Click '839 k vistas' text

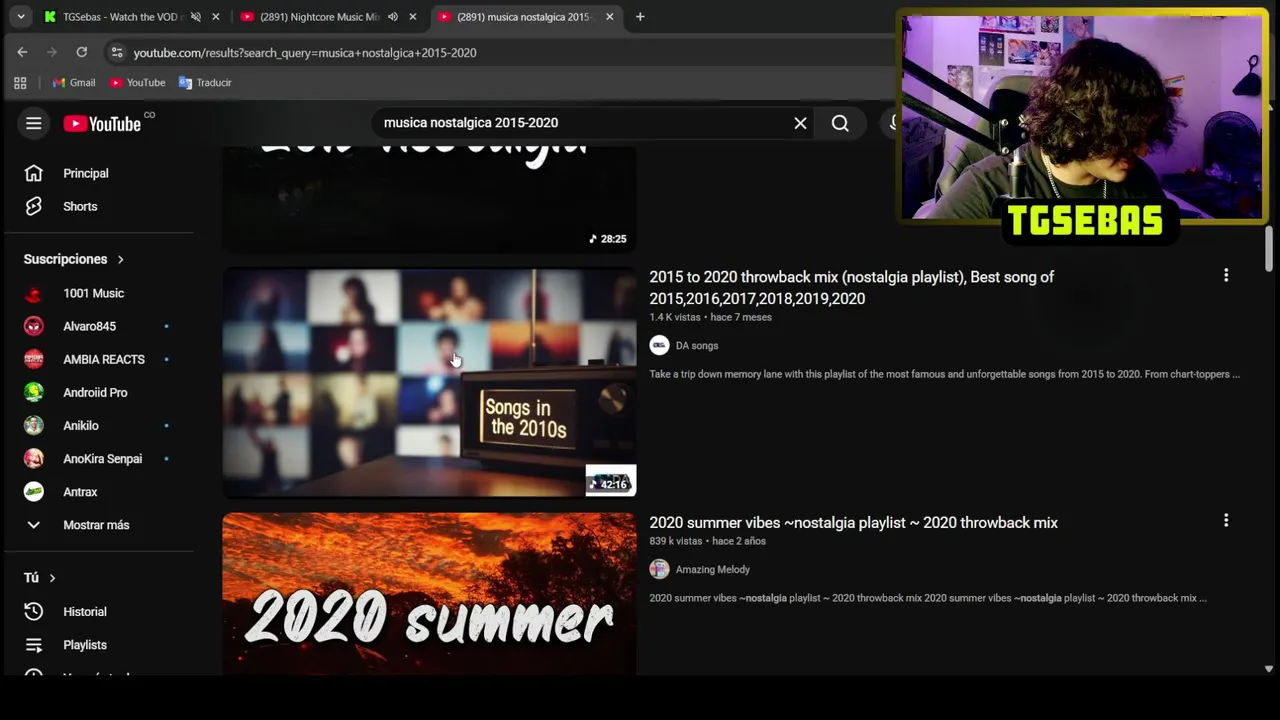tap(676, 541)
